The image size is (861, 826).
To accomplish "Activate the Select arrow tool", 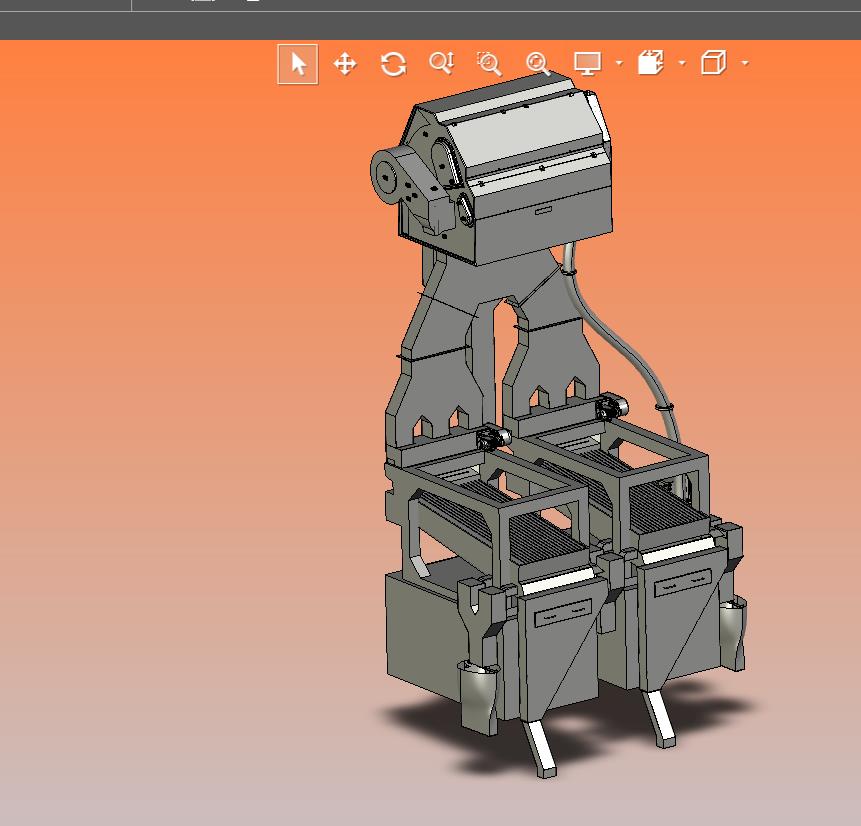I will 298,64.
